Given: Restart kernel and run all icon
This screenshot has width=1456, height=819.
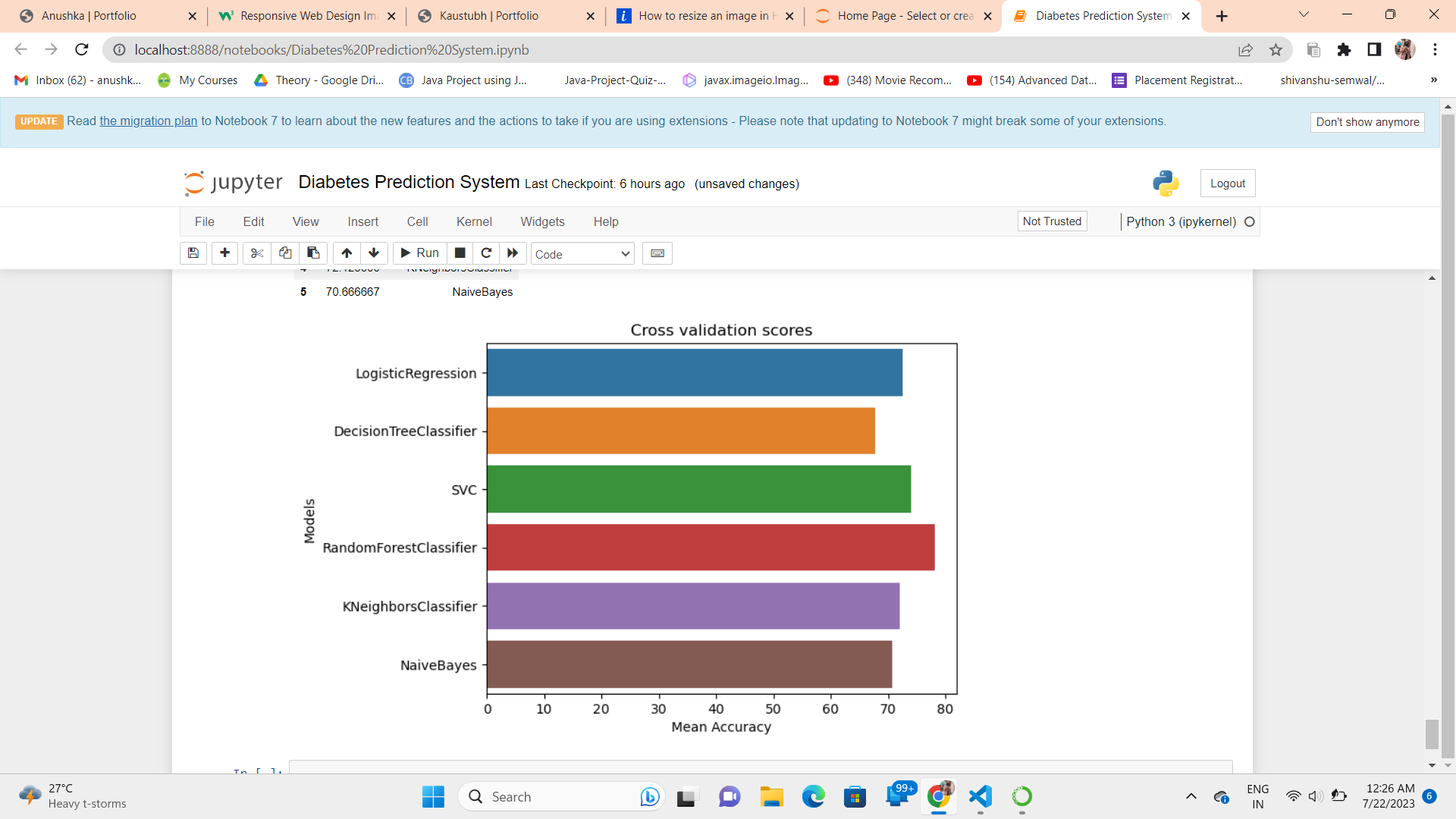Looking at the screenshot, I should click(513, 253).
